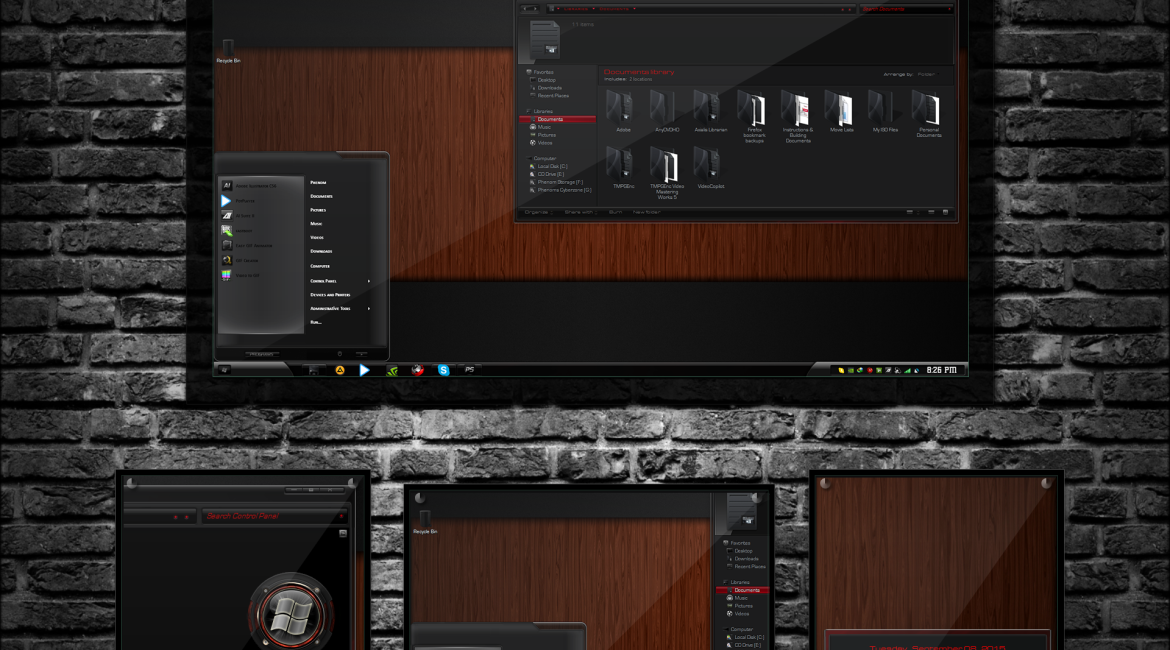This screenshot has height=650, width=1170.
Task: Click the green NVIDIA taskbar icon
Action: tap(393, 370)
